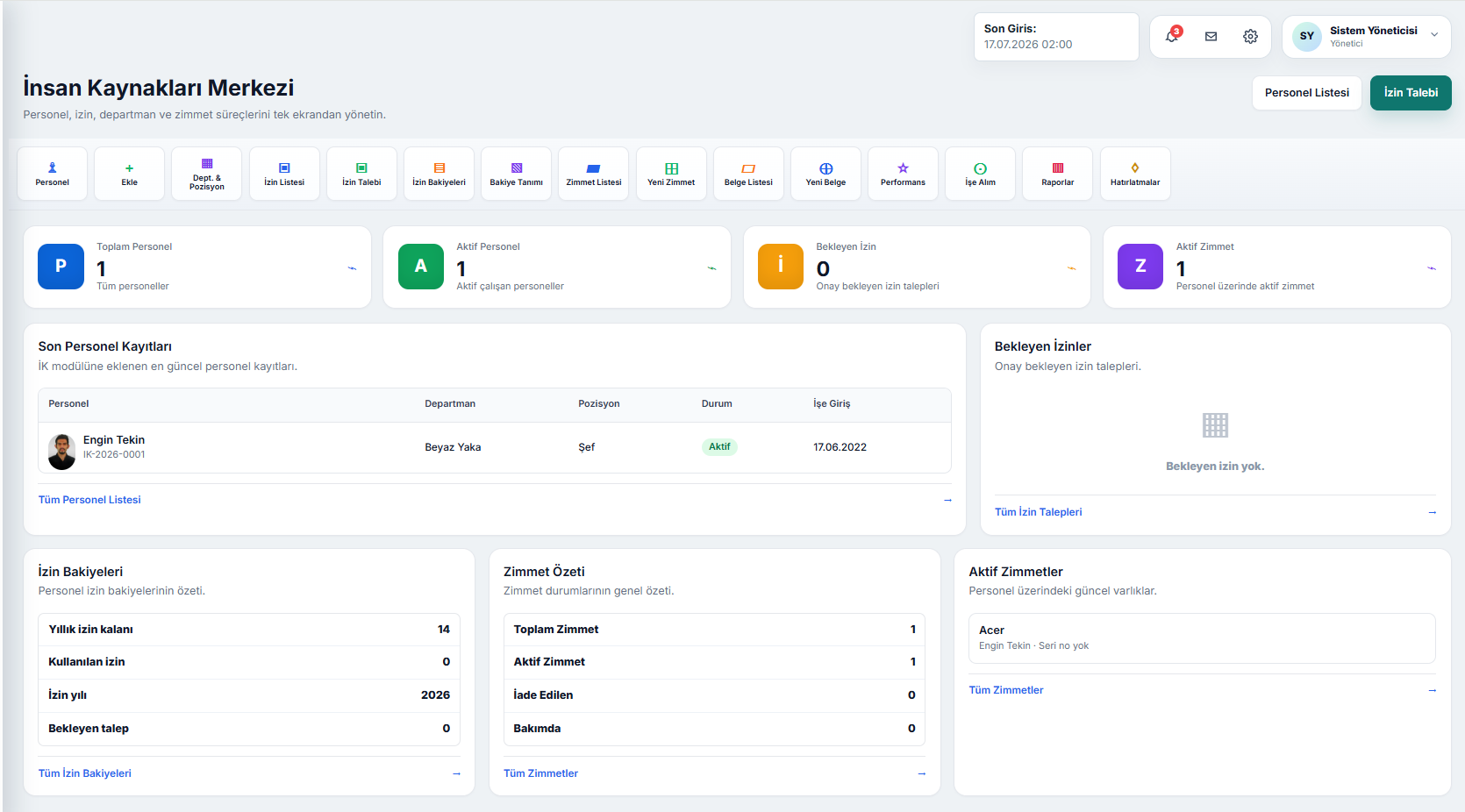Image resolution: width=1465 pixels, height=812 pixels.
Task: Expand the Sistem Yöneticisi user menu
Action: pyautogui.click(x=1366, y=36)
